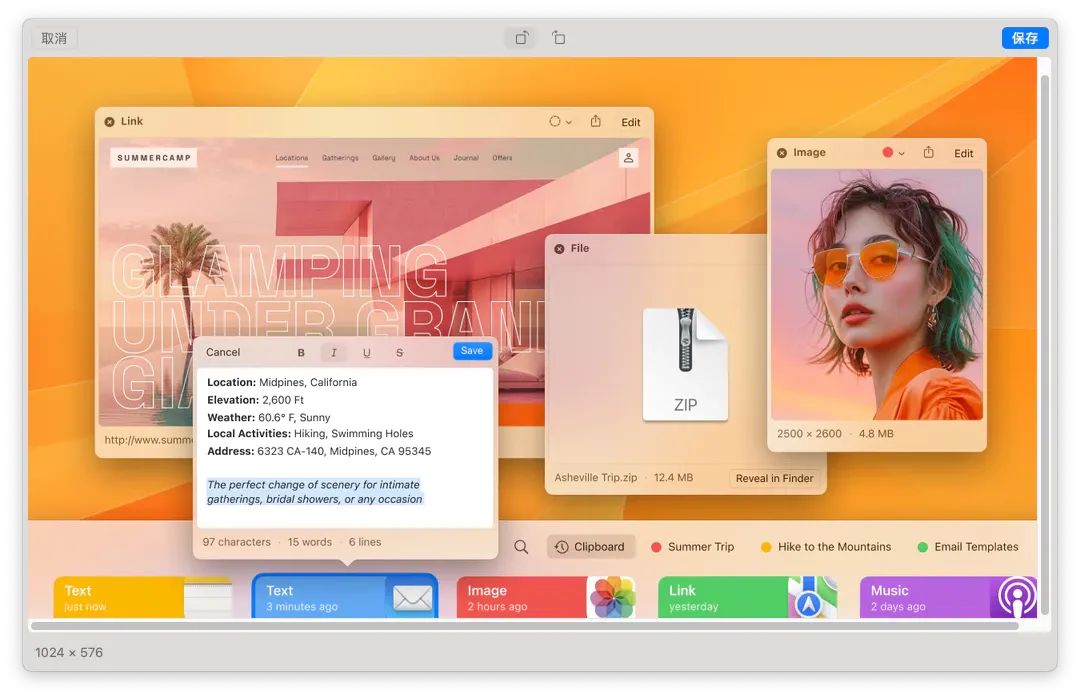
Task: Click the yellow Hike to the Mountains dot
Action: pyautogui.click(x=766, y=547)
